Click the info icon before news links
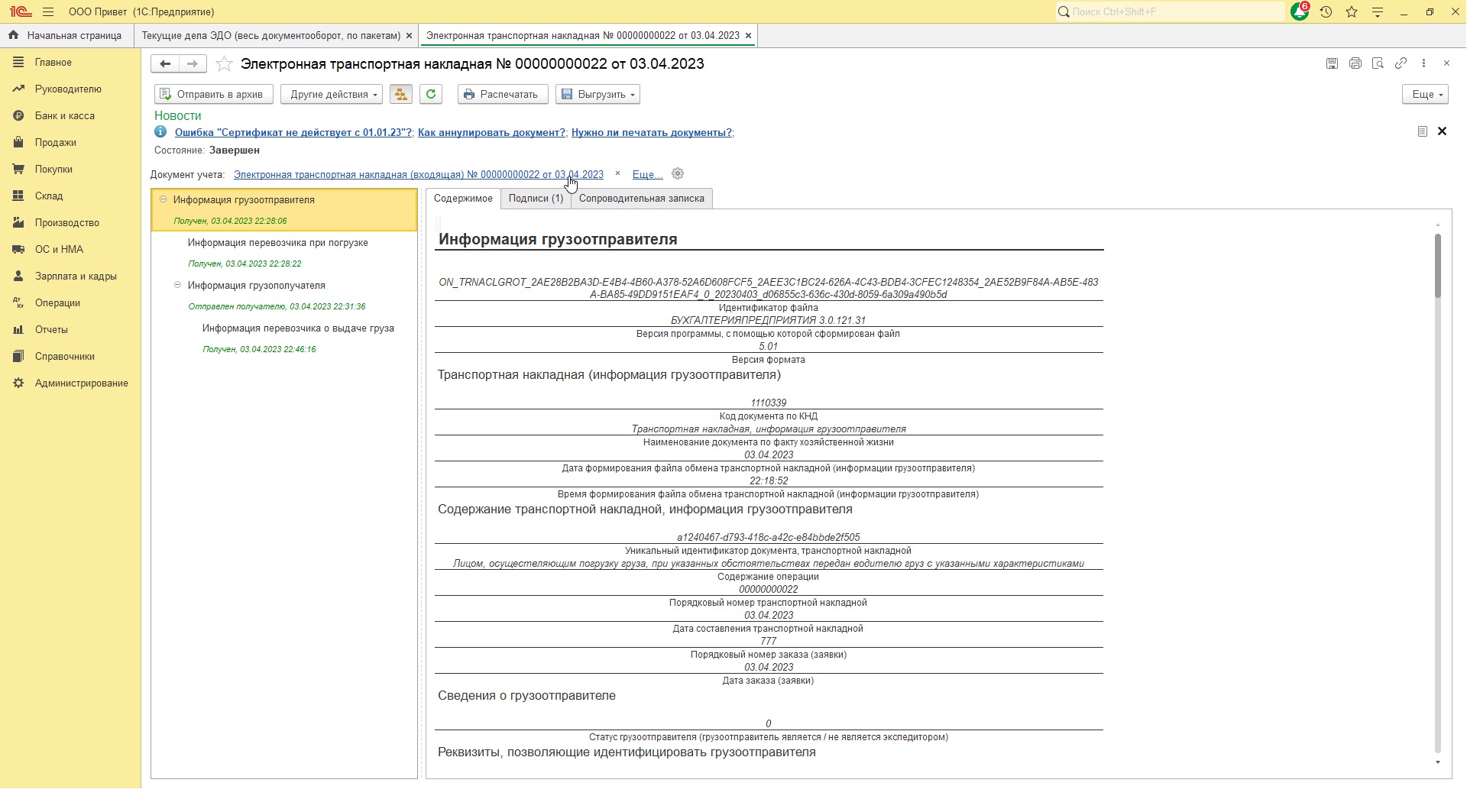Screen dimensions: 1467x812 click(x=160, y=131)
